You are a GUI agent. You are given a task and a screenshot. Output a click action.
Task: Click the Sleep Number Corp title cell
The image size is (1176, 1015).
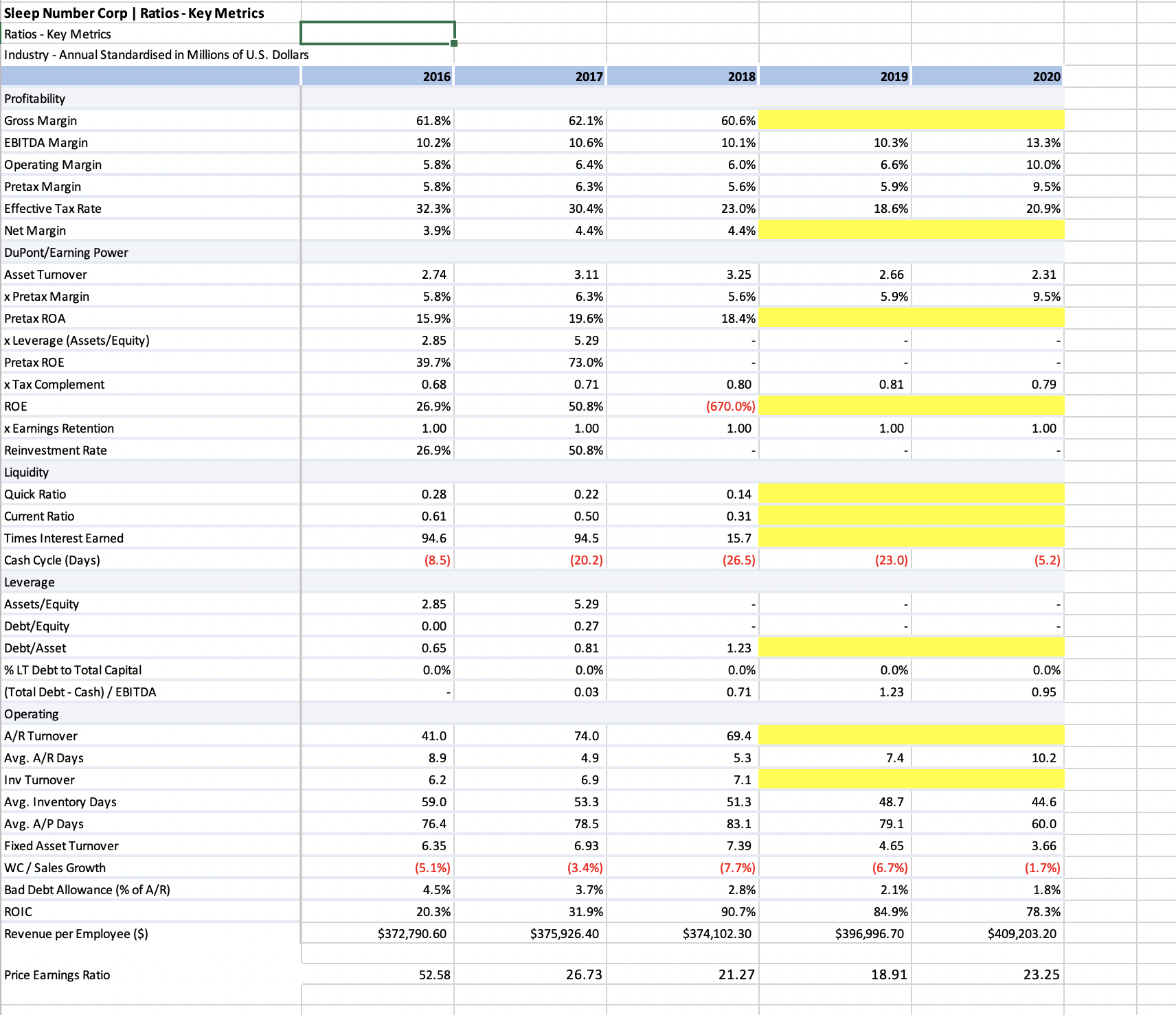click(x=133, y=12)
